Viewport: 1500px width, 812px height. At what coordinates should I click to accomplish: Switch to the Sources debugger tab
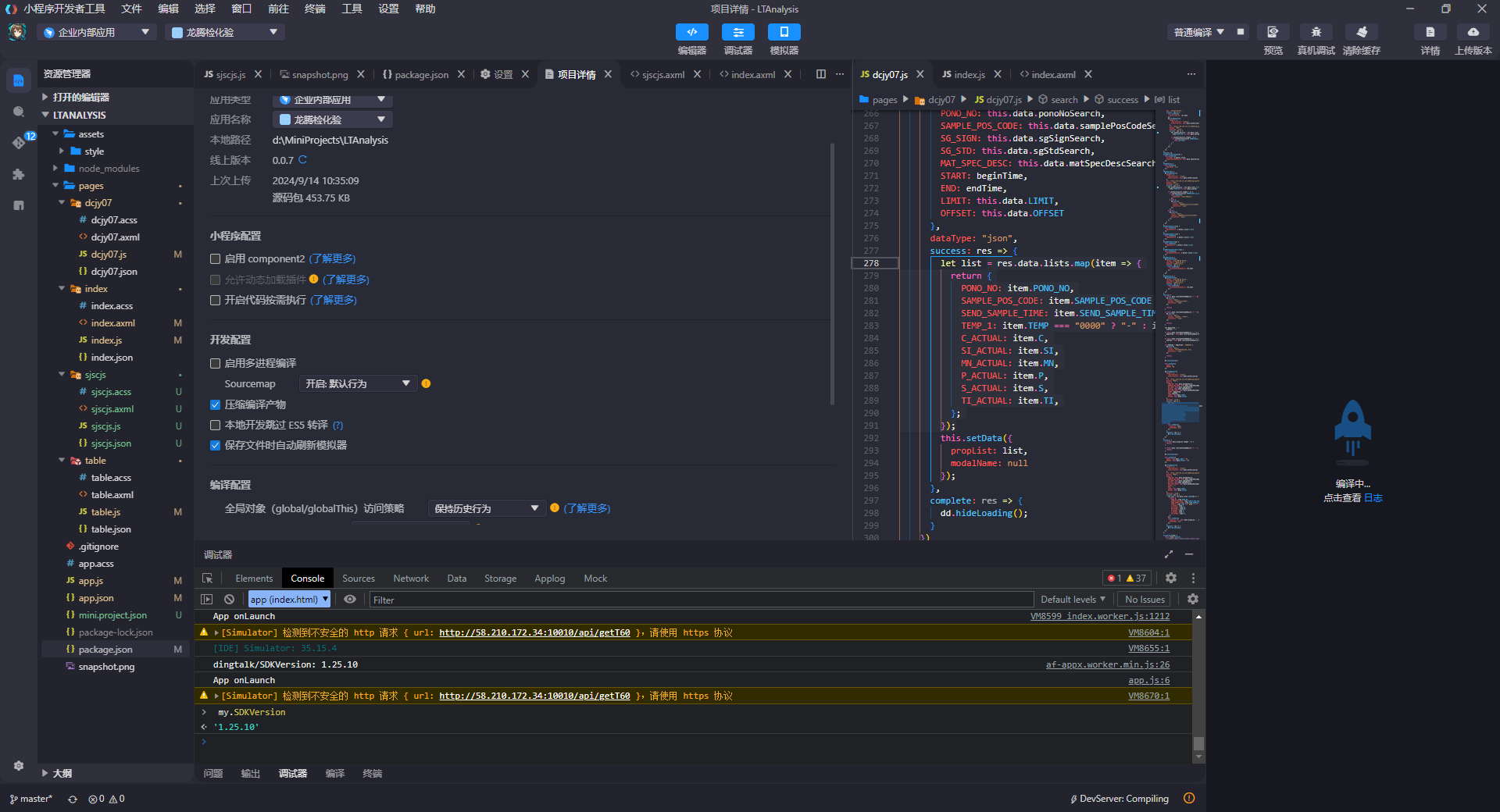(x=359, y=579)
